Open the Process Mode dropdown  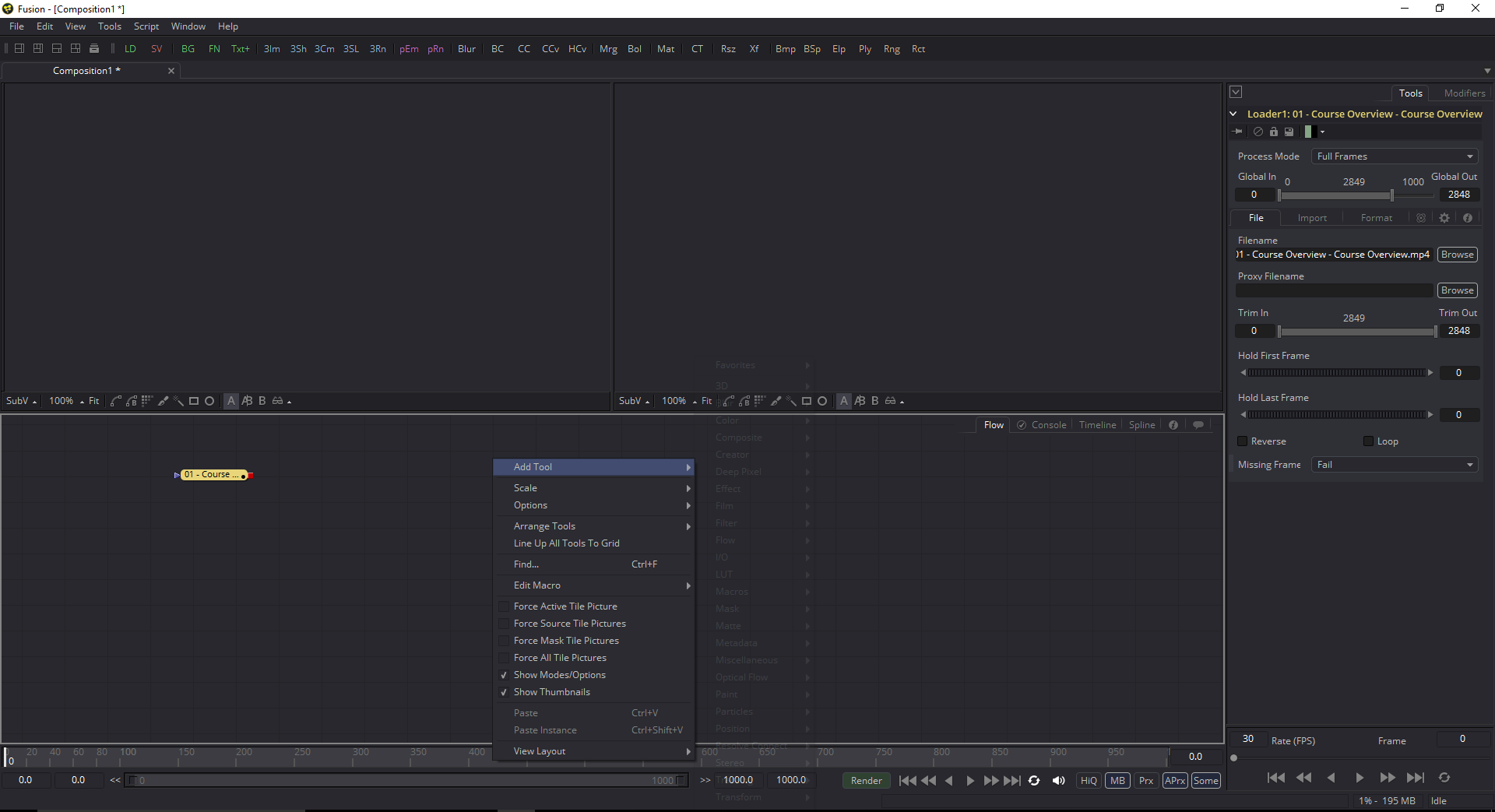click(x=1394, y=156)
